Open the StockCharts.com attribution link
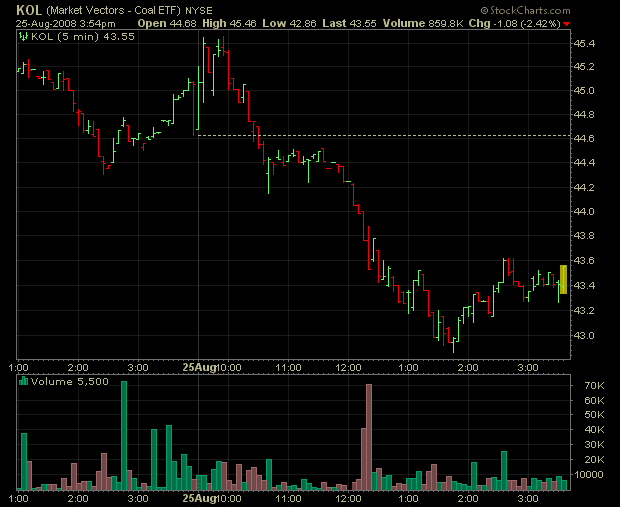Viewport: 620px width, 507px height. [x=525, y=10]
